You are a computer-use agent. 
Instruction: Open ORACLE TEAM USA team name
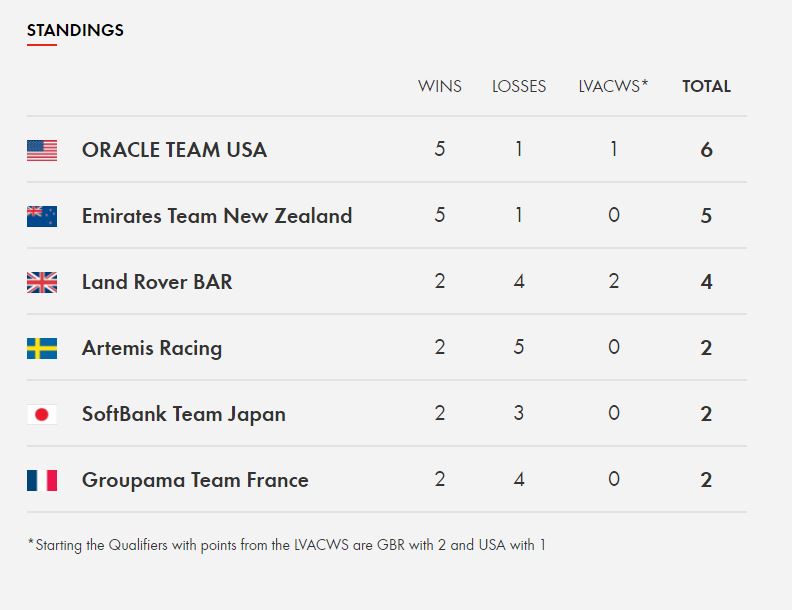(174, 150)
